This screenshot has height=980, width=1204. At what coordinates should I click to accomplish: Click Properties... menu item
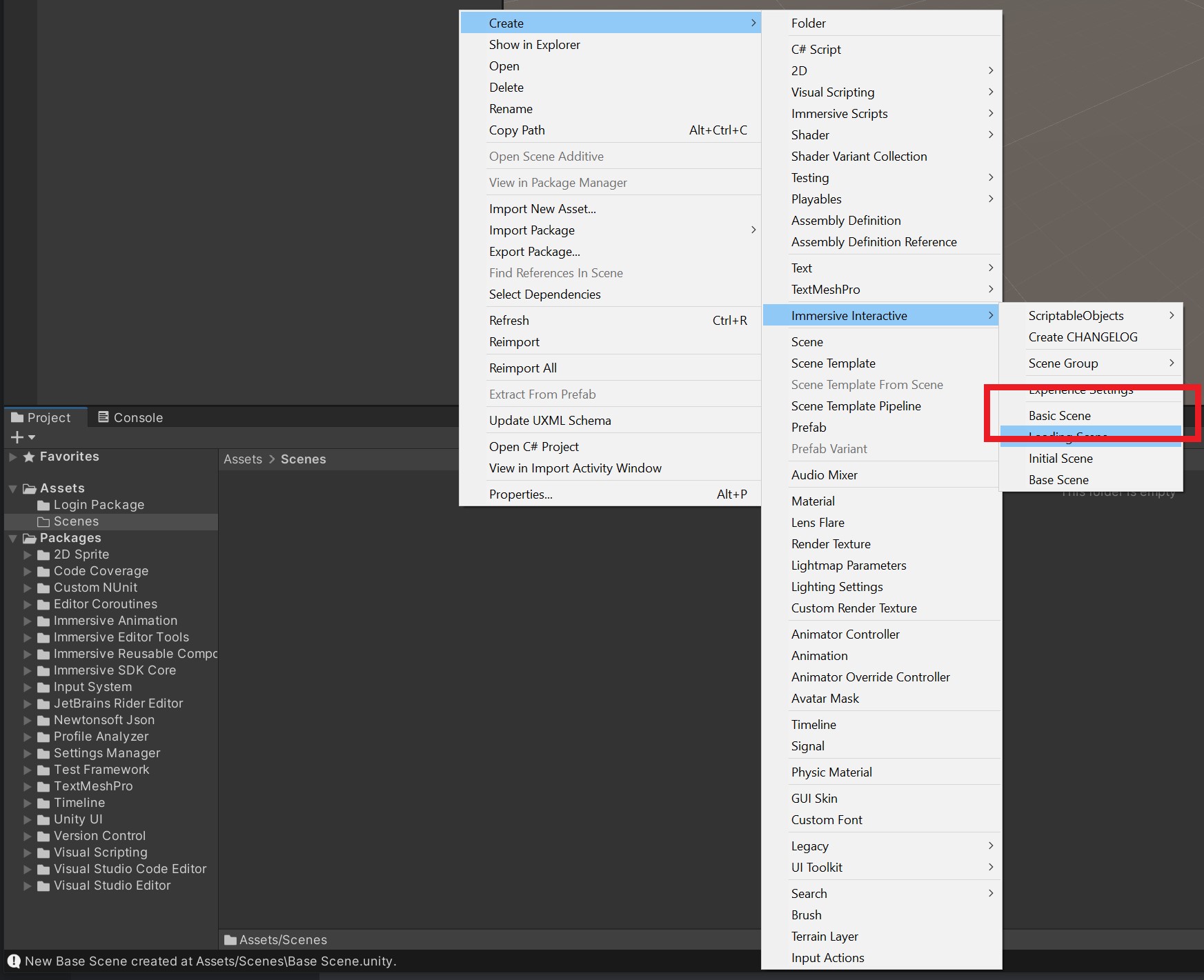coord(610,494)
